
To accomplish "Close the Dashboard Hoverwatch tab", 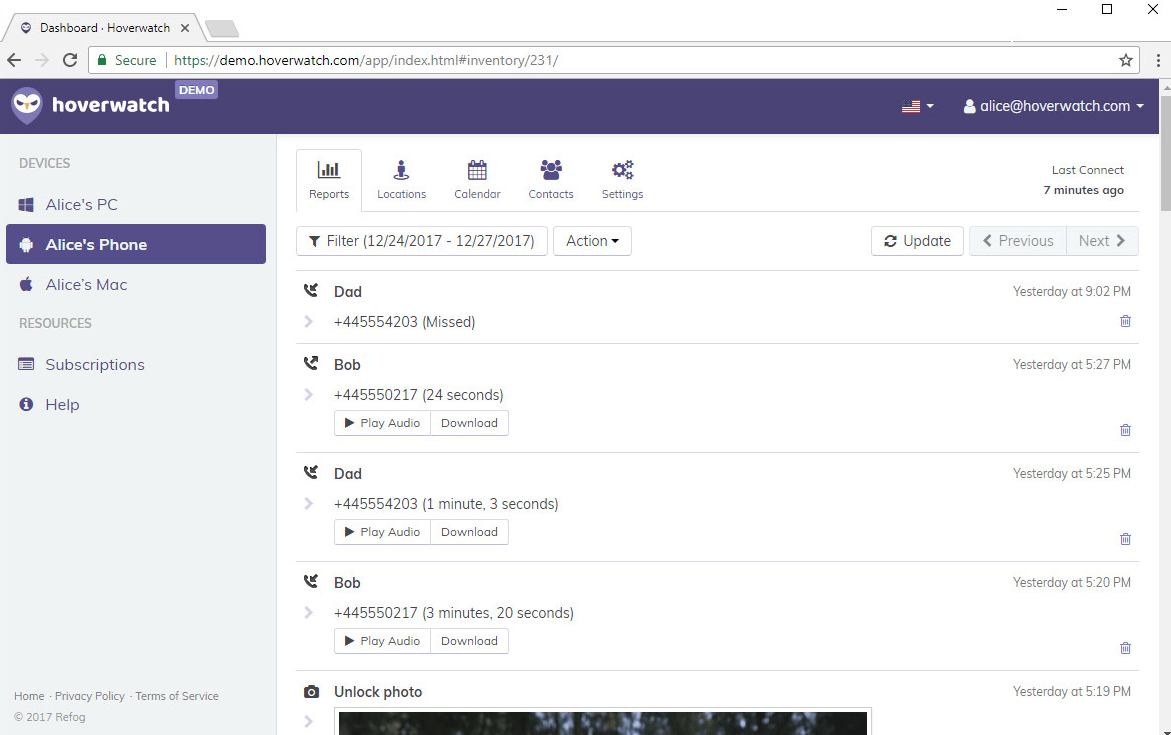I will pyautogui.click(x=184, y=28).
